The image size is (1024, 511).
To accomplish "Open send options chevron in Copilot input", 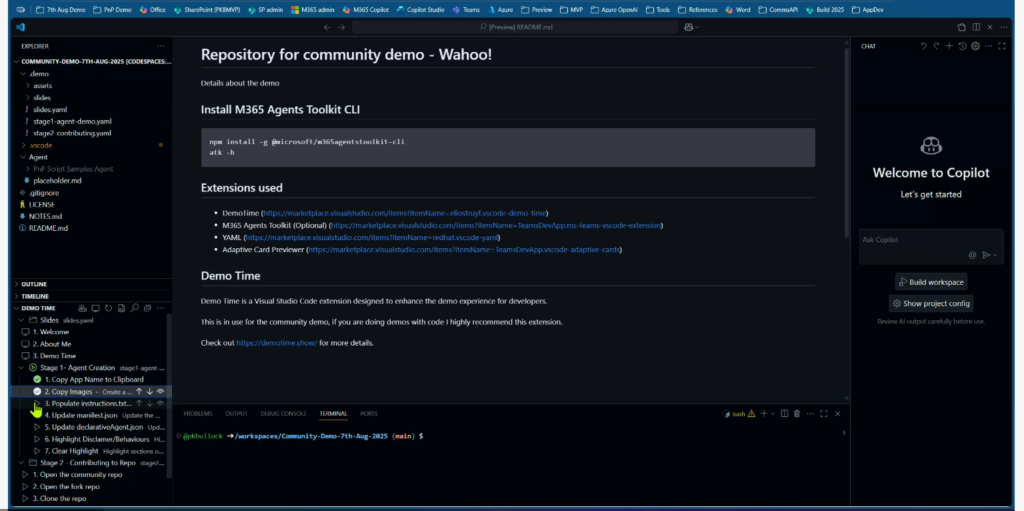I will click(995, 255).
